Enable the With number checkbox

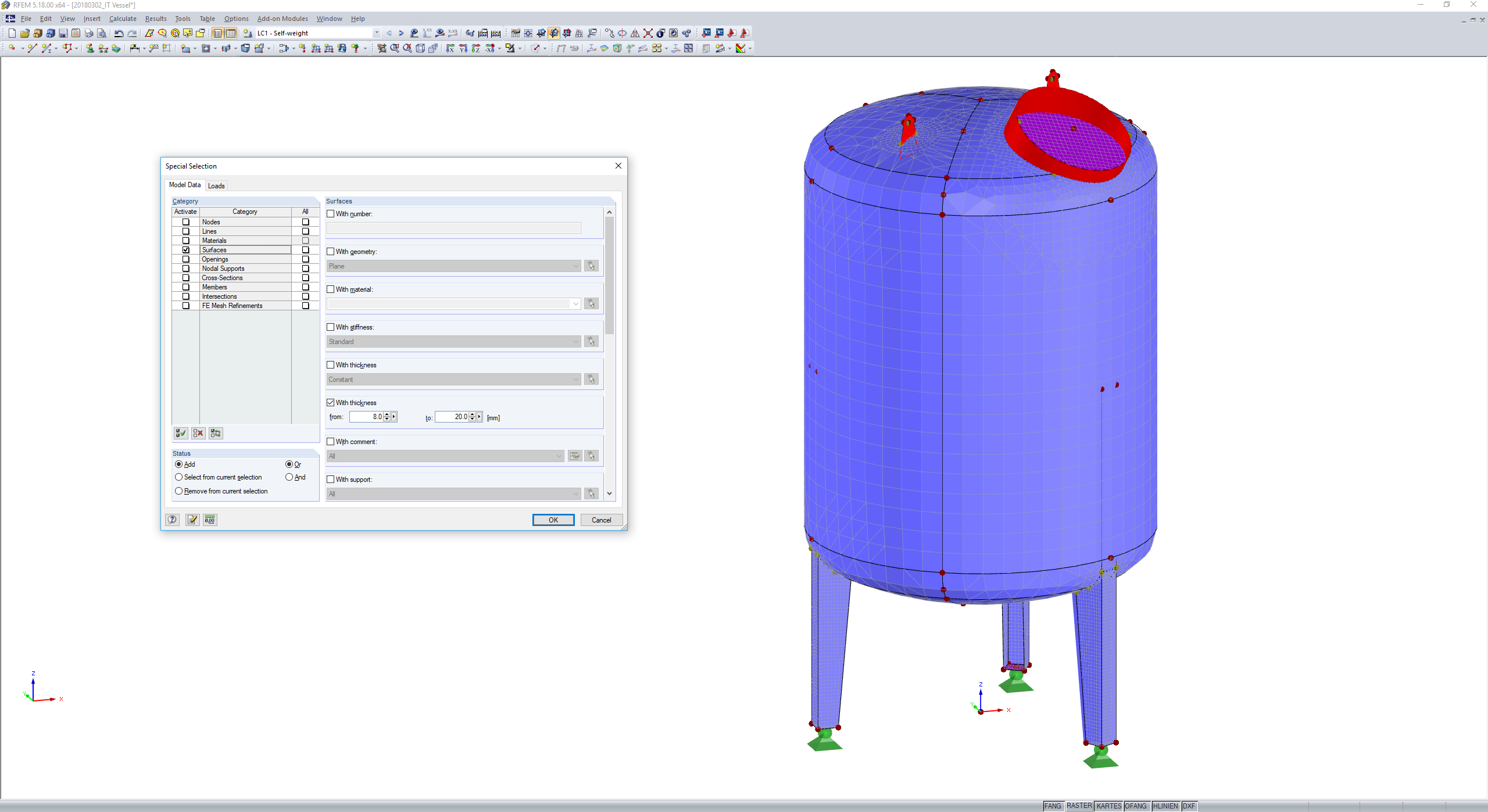coord(331,214)
